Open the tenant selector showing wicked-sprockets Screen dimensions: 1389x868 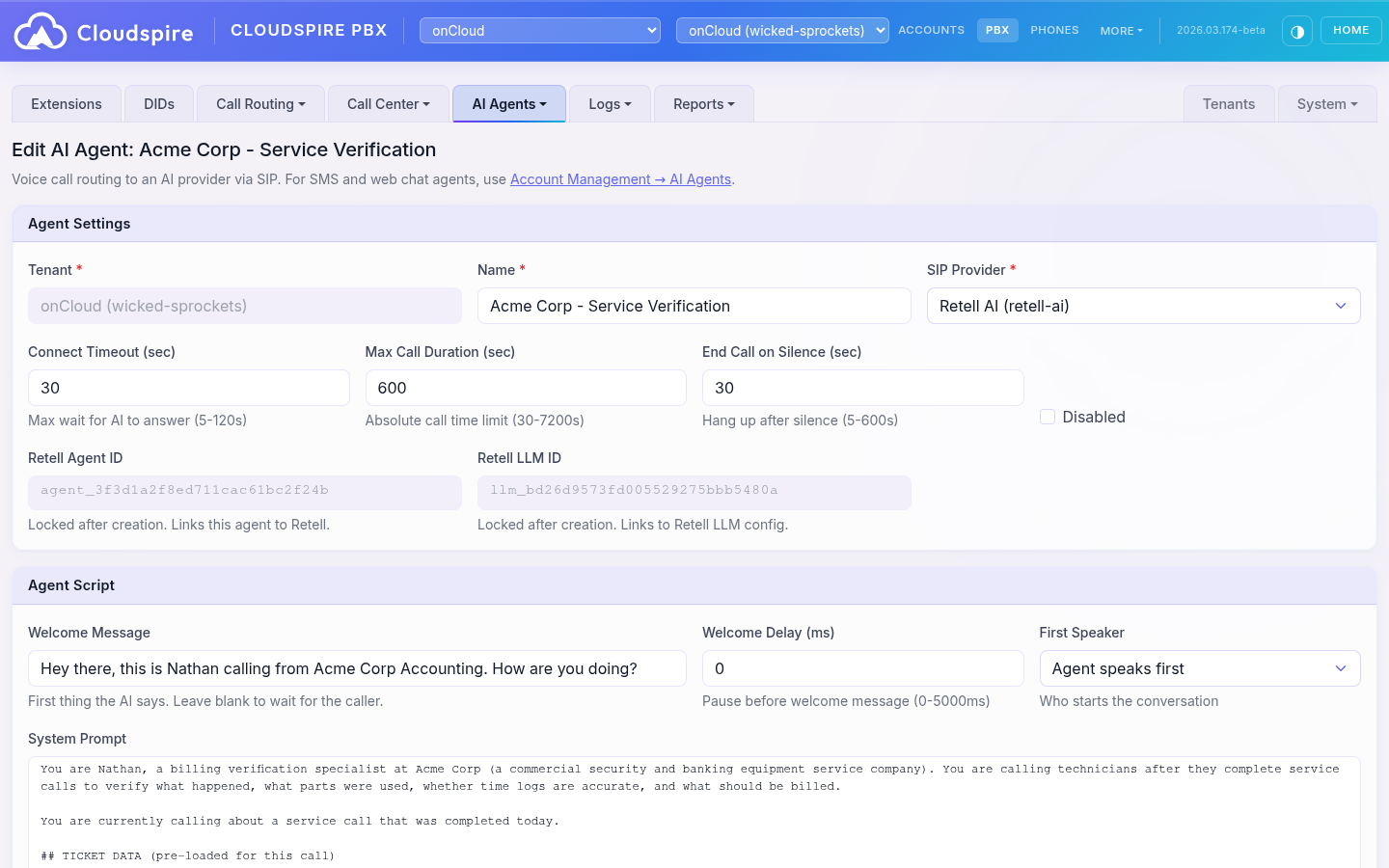[781, 30]
